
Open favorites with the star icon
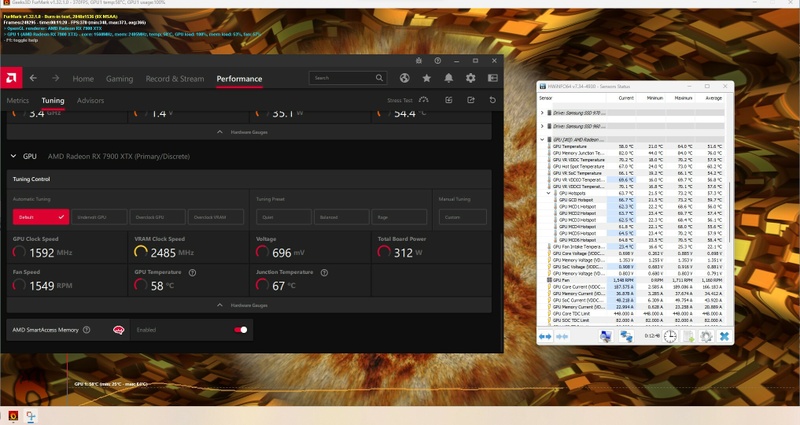(427, 78)
